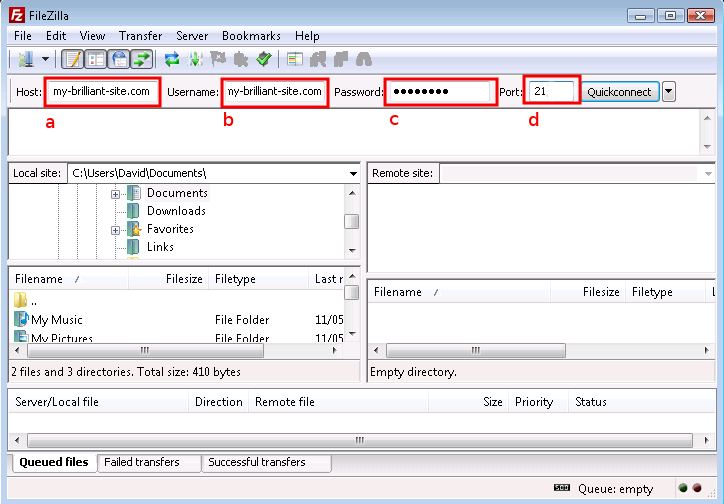The width and height of the screenshot is (724, 504).
Task: Expand the Favorites tree node
Action: tap(115, 230)
